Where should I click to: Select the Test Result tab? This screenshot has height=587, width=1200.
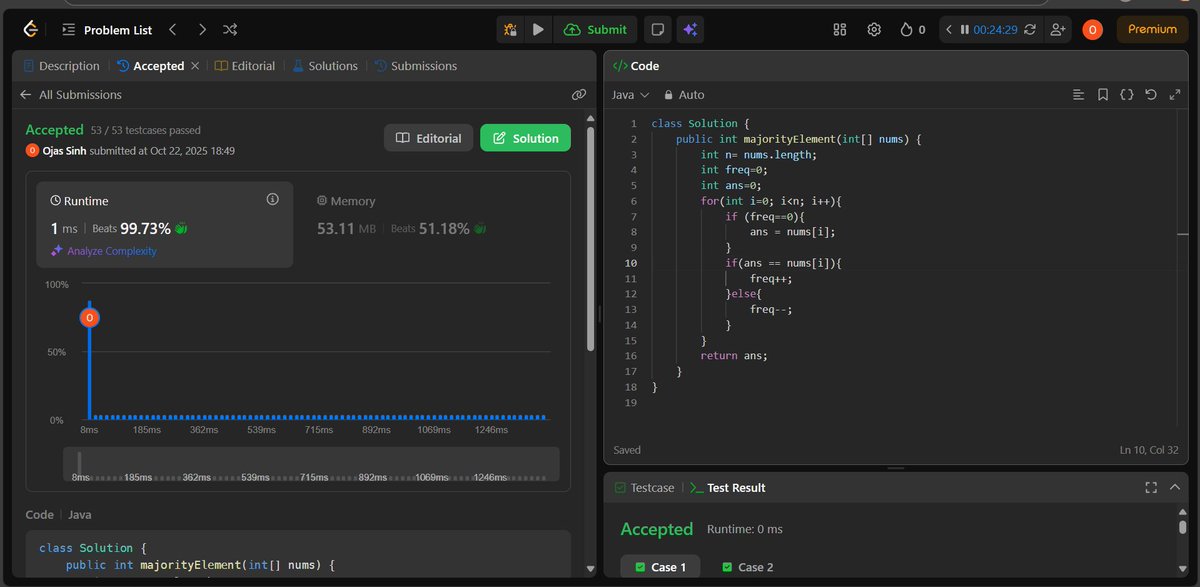(728, 488)
